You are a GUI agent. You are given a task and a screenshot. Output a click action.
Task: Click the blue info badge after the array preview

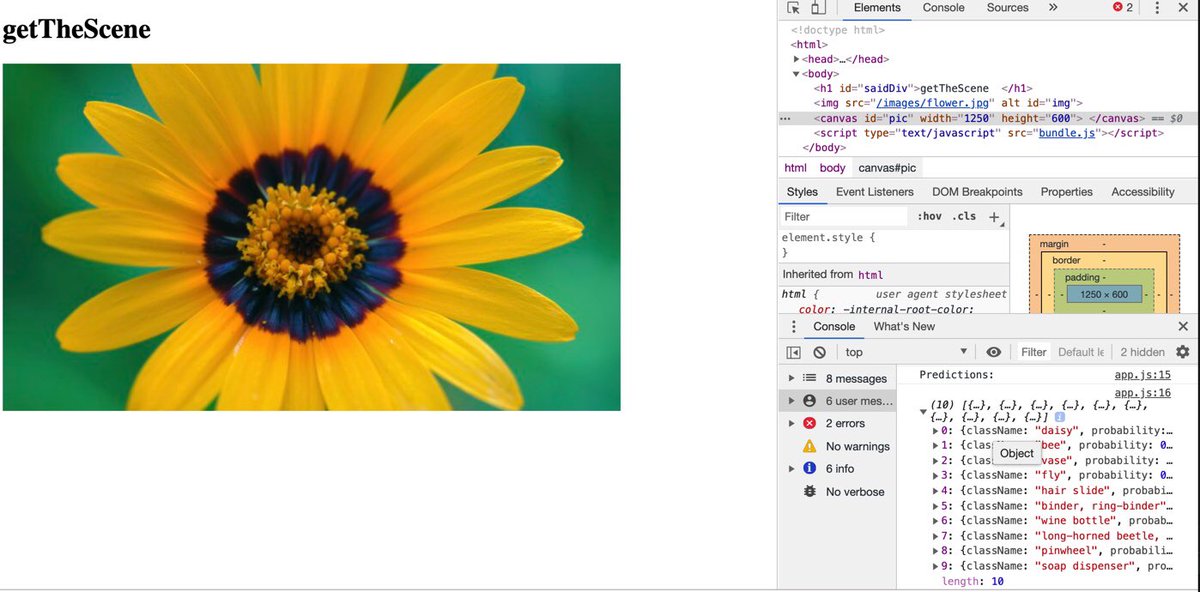(1060, 417)
